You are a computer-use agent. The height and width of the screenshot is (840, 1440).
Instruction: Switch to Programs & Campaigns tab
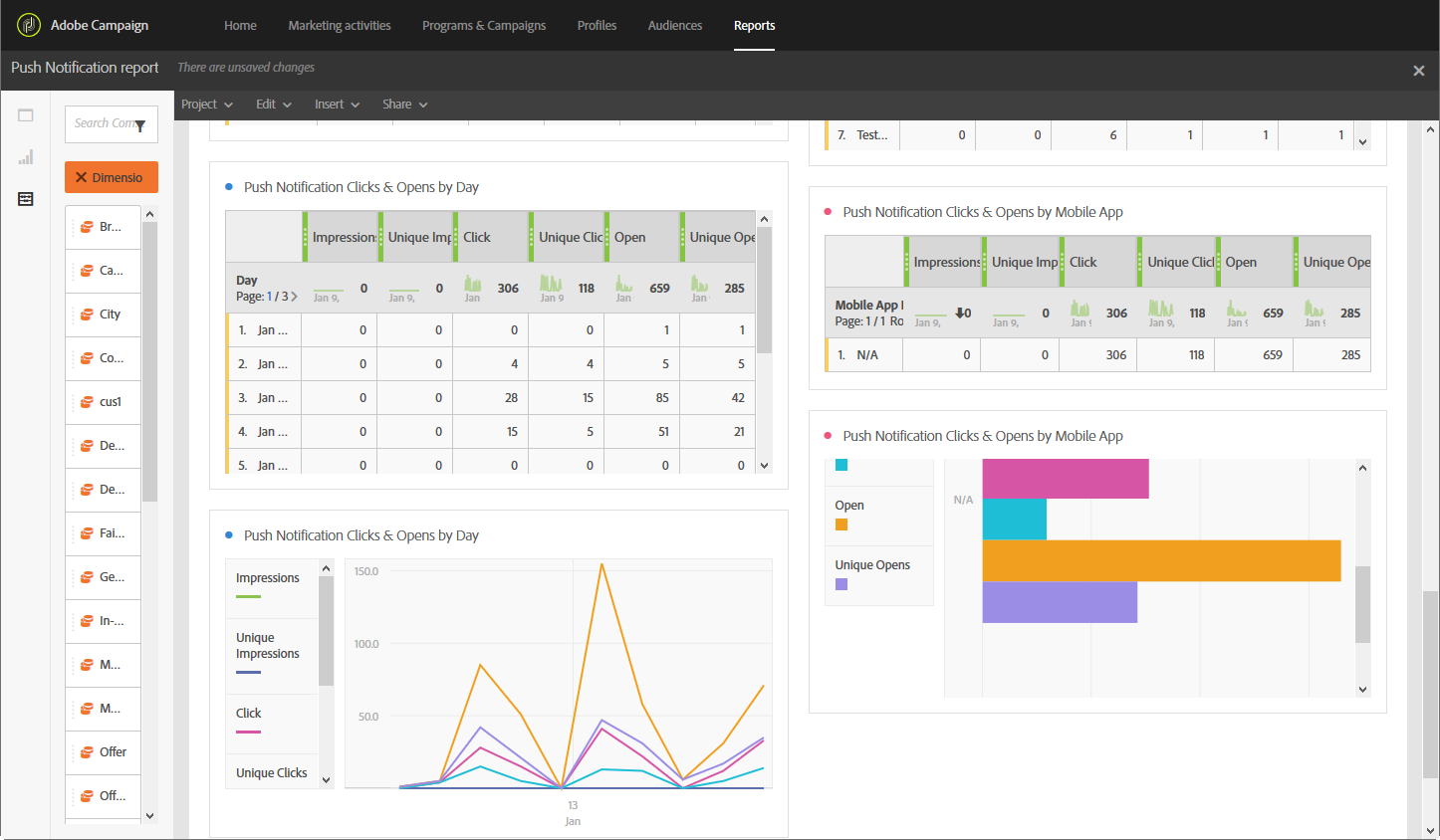[x=484, y=26]
